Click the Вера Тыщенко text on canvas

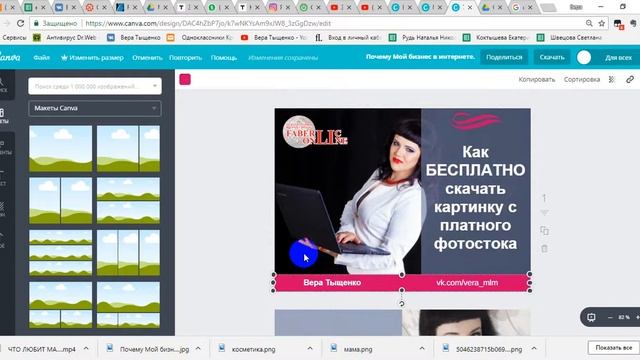(332, 282)
